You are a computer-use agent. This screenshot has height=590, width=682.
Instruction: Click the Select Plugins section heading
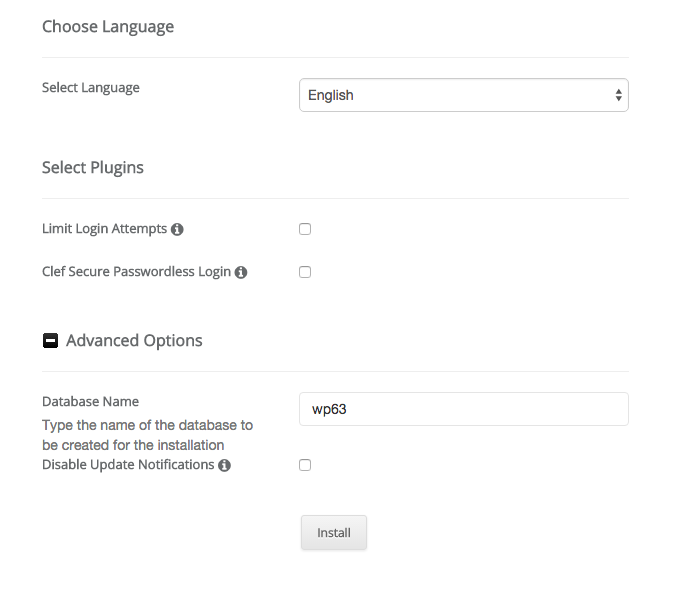click(93, 168)
